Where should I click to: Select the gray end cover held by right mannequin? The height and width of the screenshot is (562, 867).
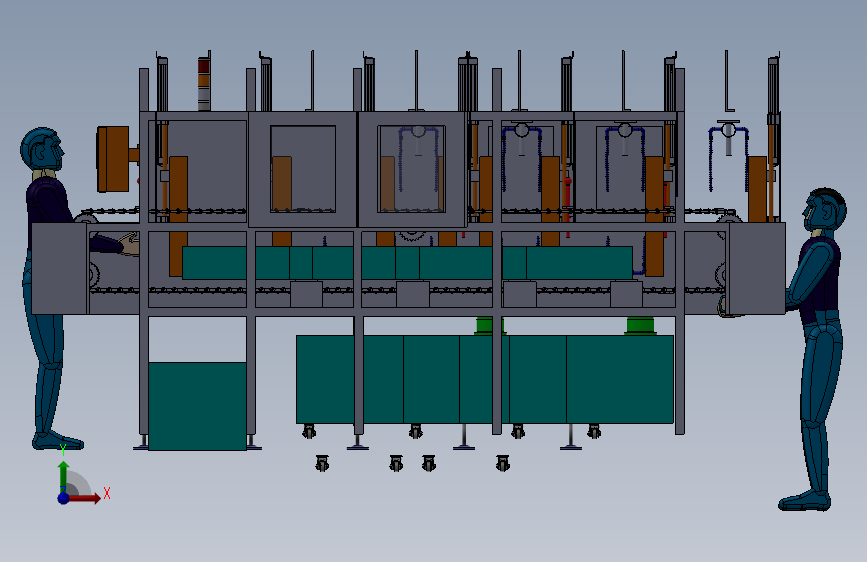[x=757, y=268]
